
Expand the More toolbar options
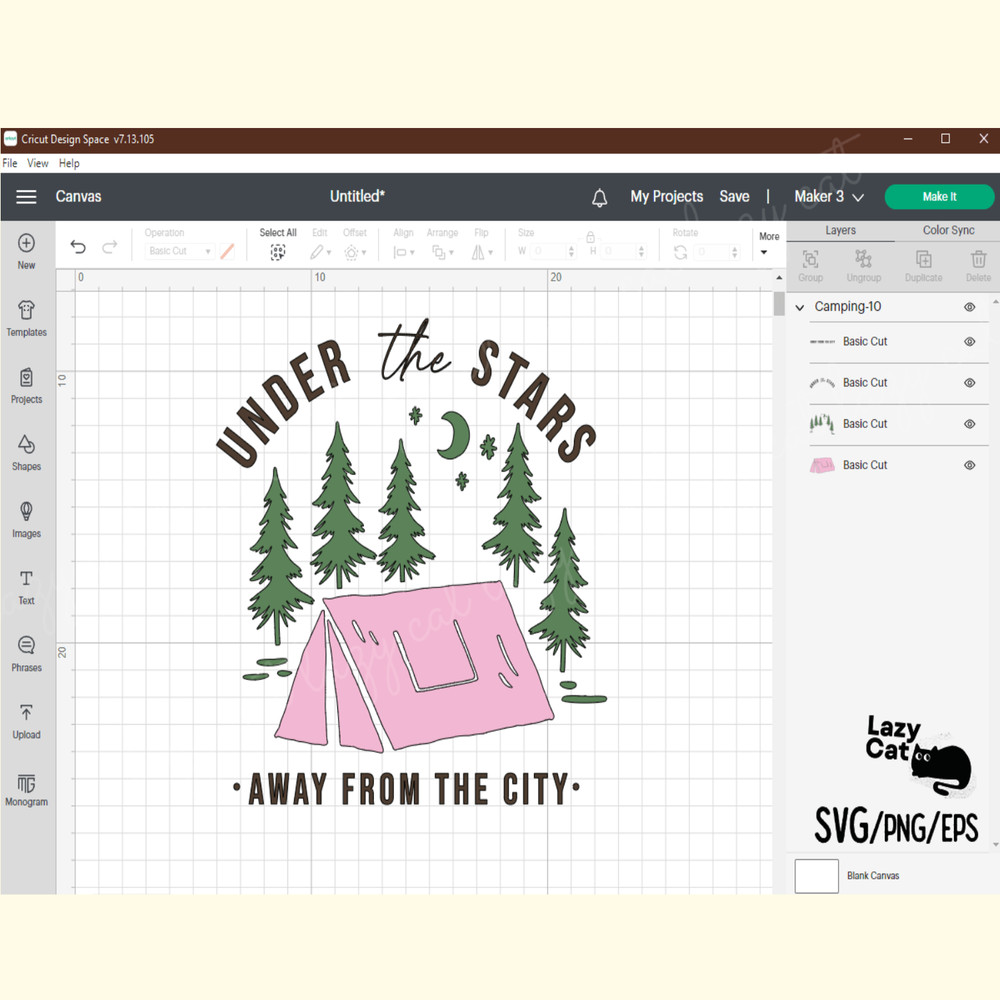[768, 244]
